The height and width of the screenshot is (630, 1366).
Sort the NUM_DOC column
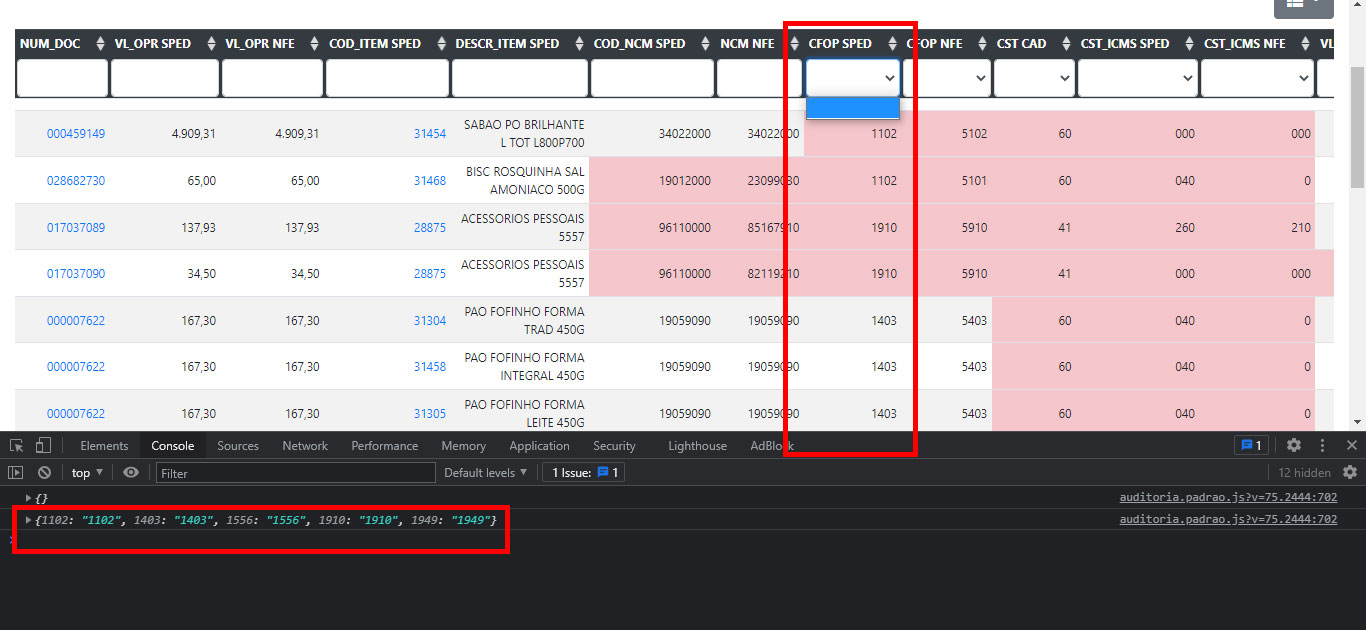pyautogui.click(x=99, y=43)
